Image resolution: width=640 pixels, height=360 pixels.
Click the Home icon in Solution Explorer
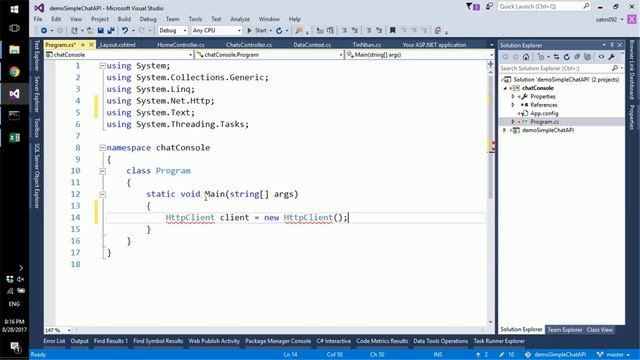click(526, 57)
